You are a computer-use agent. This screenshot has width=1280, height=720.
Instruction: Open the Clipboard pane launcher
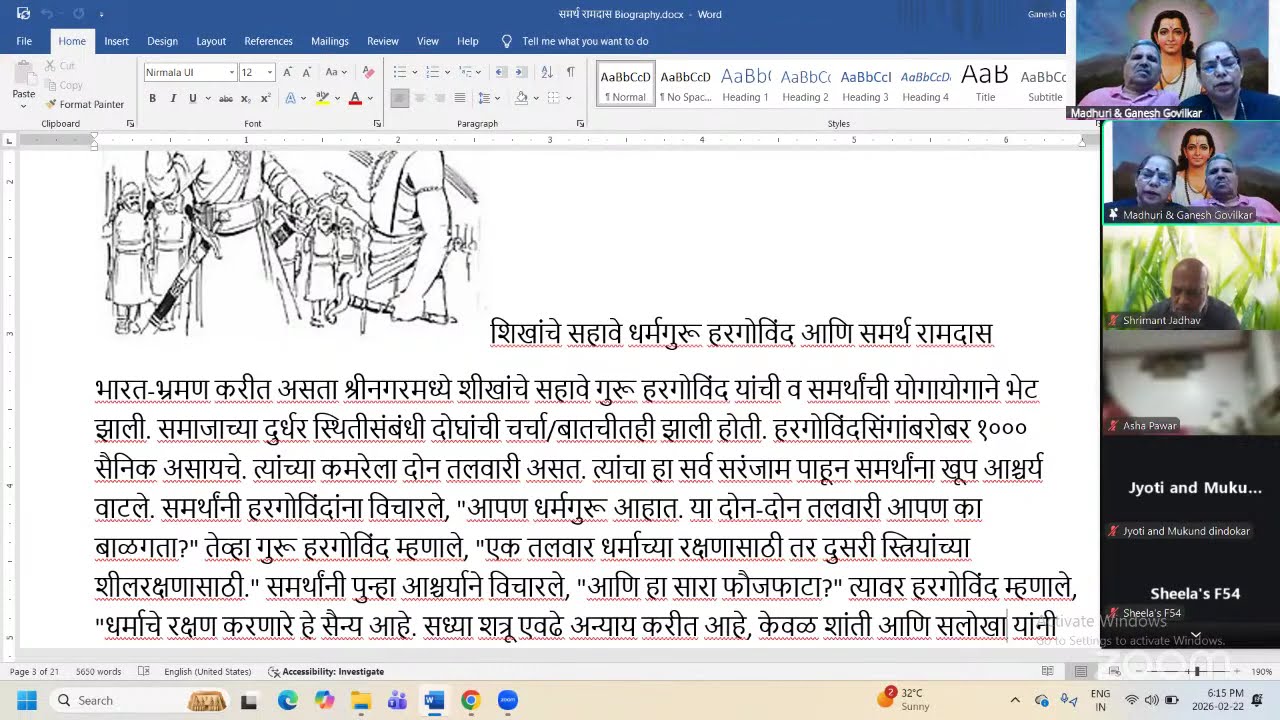tap(130, 123)
